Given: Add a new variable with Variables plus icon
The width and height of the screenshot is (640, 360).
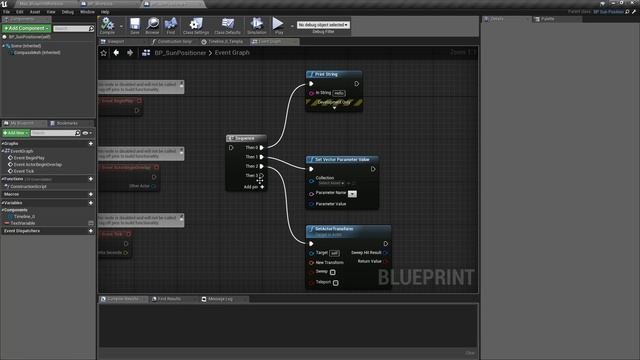Looking at the screenshot, I should (x=91, y=203).
